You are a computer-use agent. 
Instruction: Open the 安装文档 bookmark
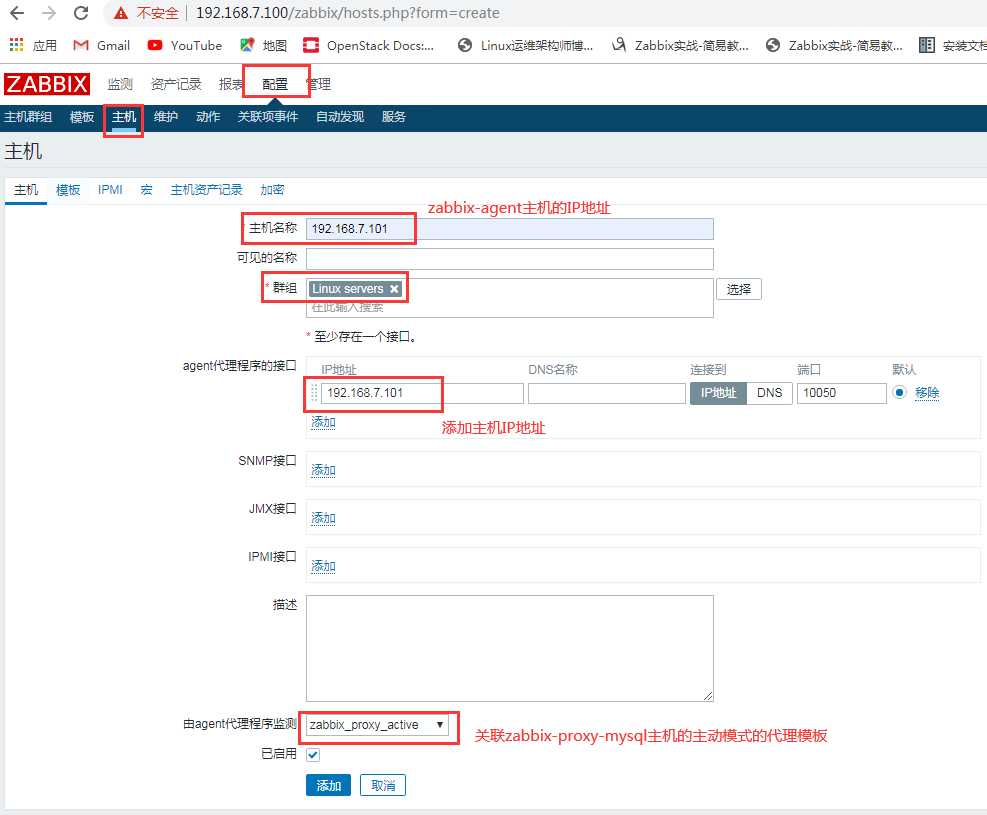(x=953, y=45)
